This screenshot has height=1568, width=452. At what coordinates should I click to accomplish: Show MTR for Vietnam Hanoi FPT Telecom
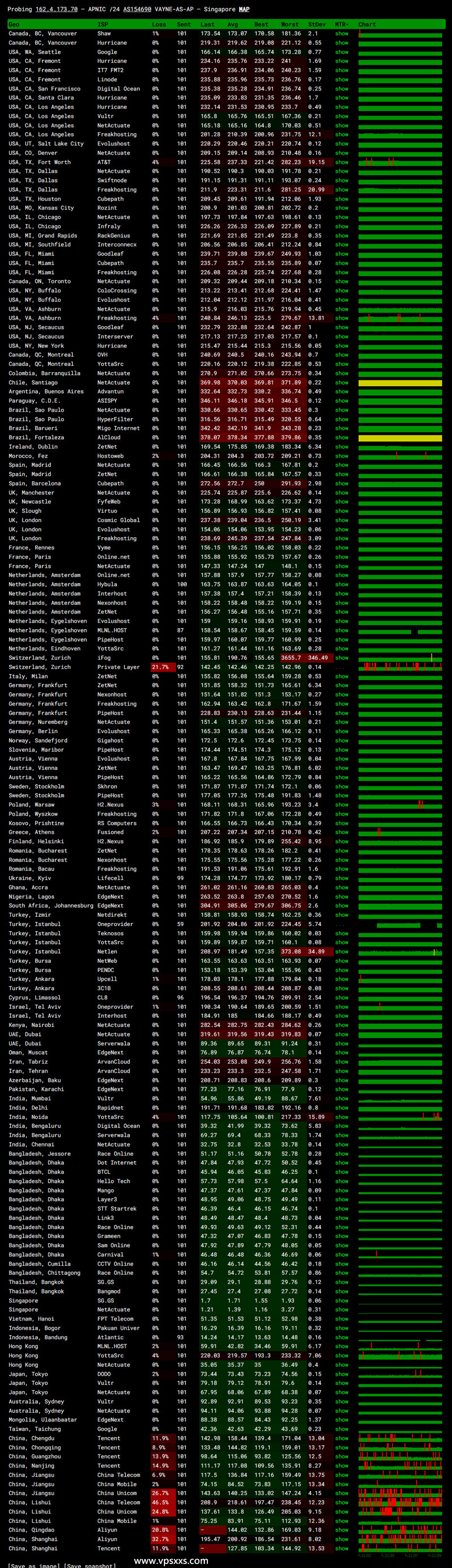click(x=342, y=1319)
